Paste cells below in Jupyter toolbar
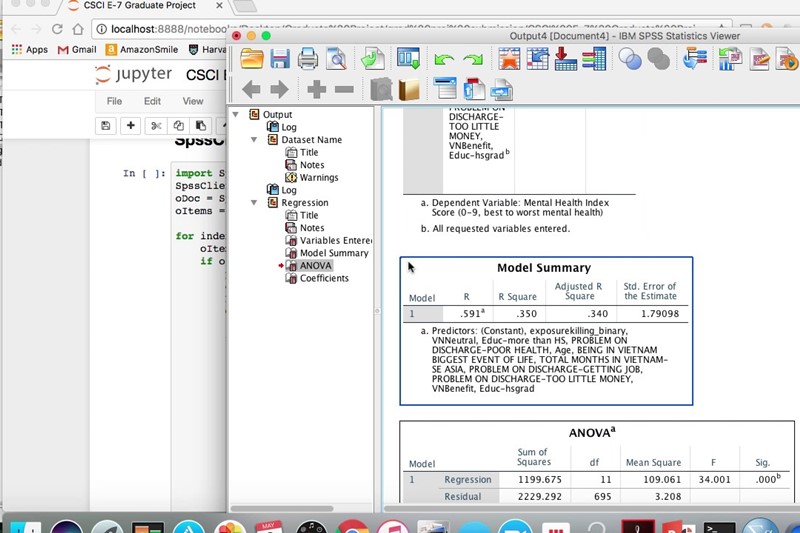Image resolution: width=800 pixels, height=533 pixels. tap(201, 125)
